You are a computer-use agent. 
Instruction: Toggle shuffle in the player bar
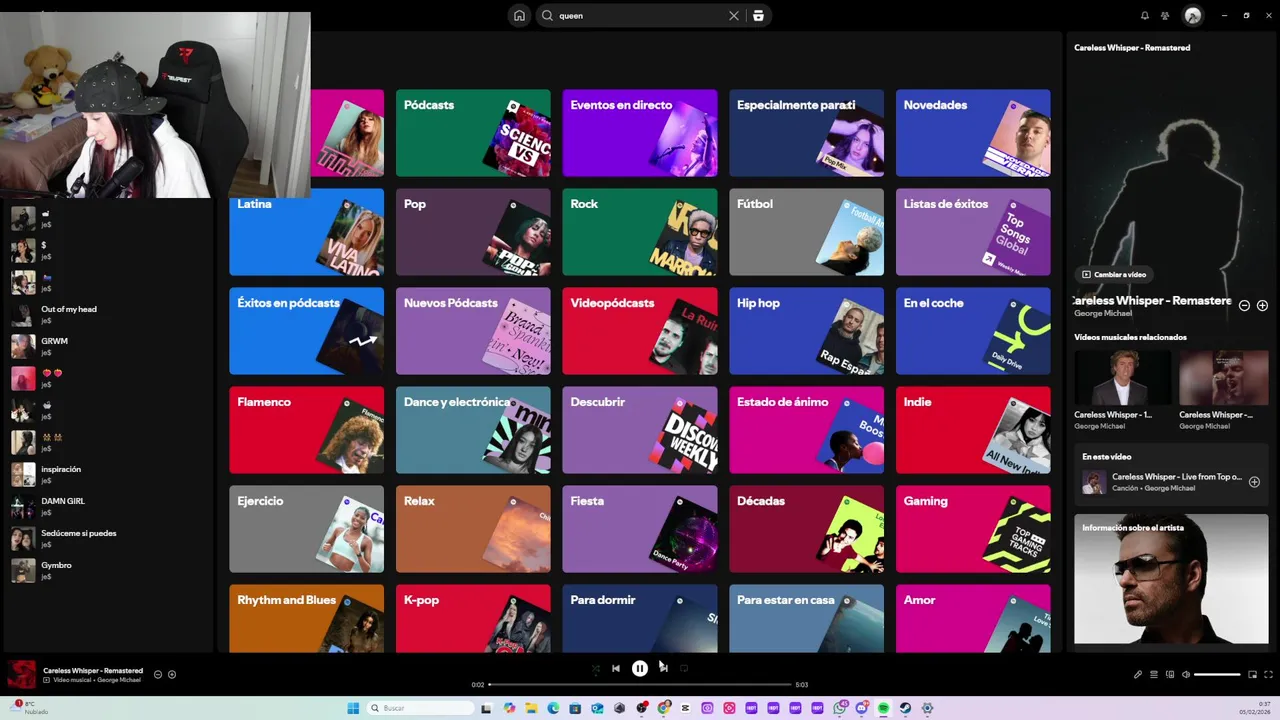tap(596, 668)
